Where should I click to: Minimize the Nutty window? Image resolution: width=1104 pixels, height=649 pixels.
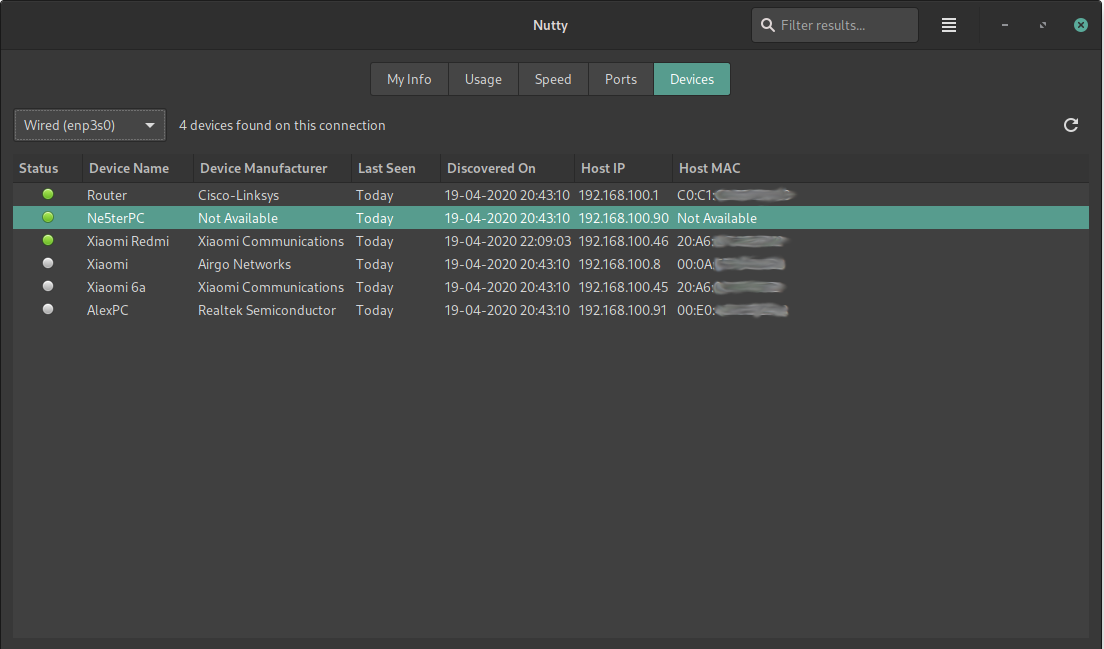(1005, 25)
